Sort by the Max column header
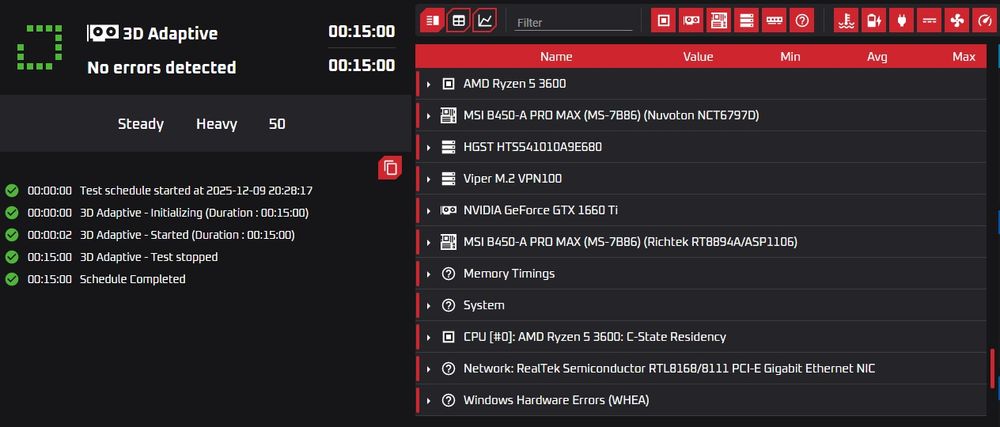 pos(964,57)
